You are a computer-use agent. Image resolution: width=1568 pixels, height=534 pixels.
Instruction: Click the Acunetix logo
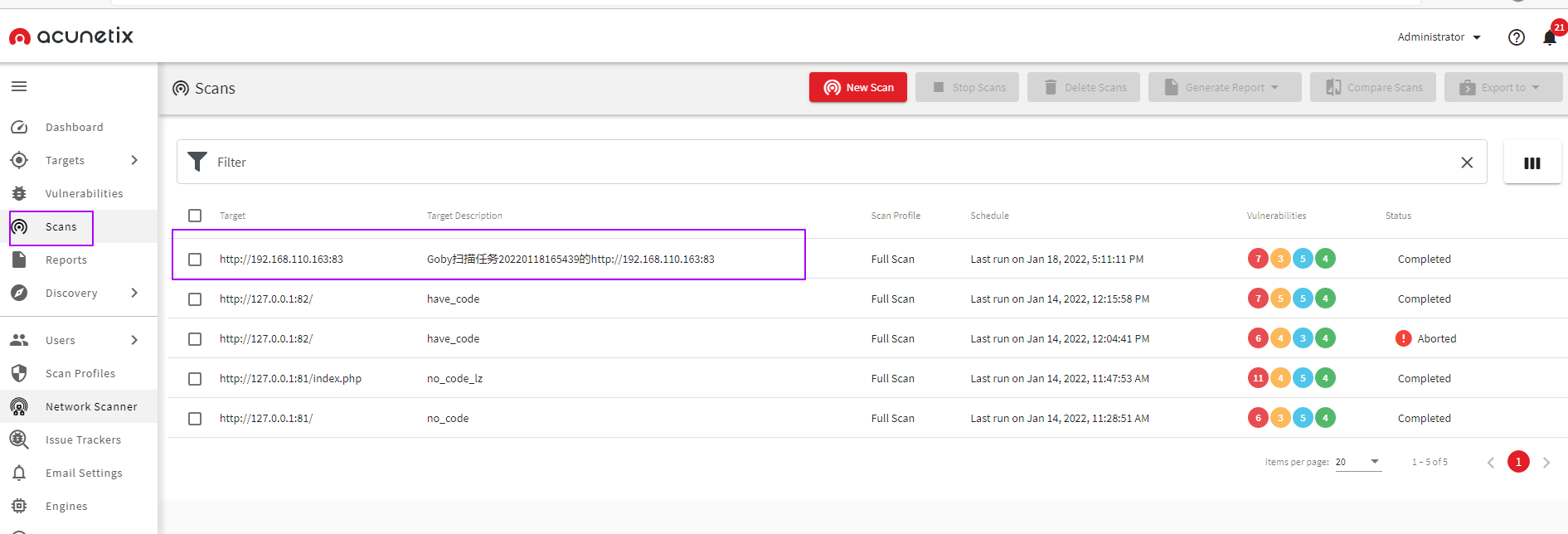point(71,36)
